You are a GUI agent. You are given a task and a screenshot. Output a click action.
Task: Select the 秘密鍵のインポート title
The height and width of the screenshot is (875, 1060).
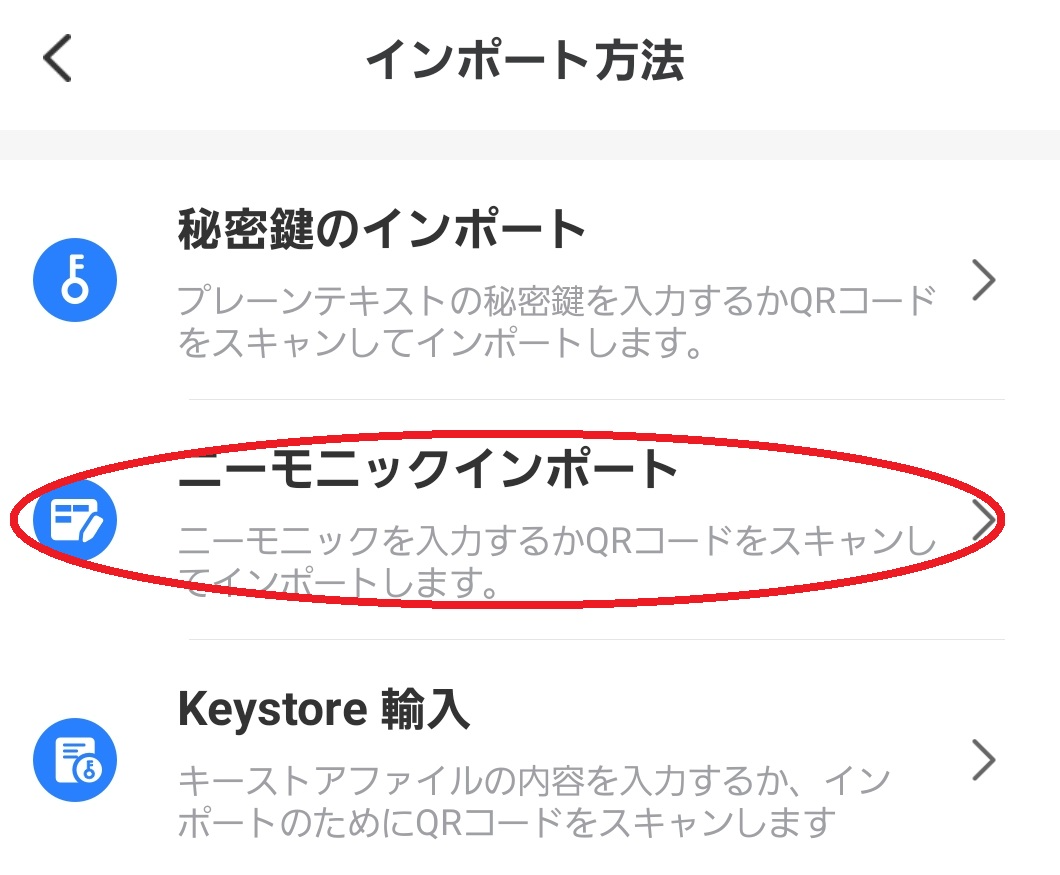pyautogui.click(x=382, y=229)
